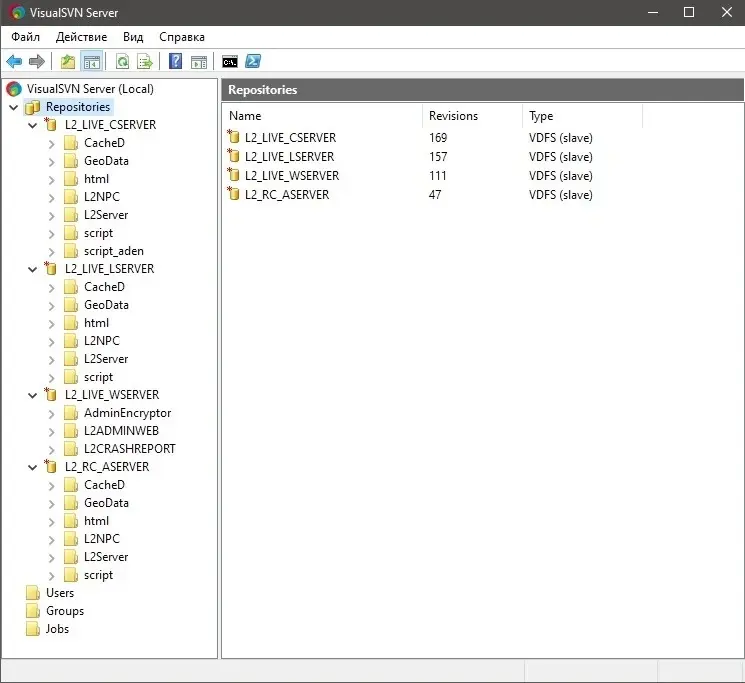Select the L2ADMINWEB folder label
Viewport: 745px width, 683px height.
point(122,431)
